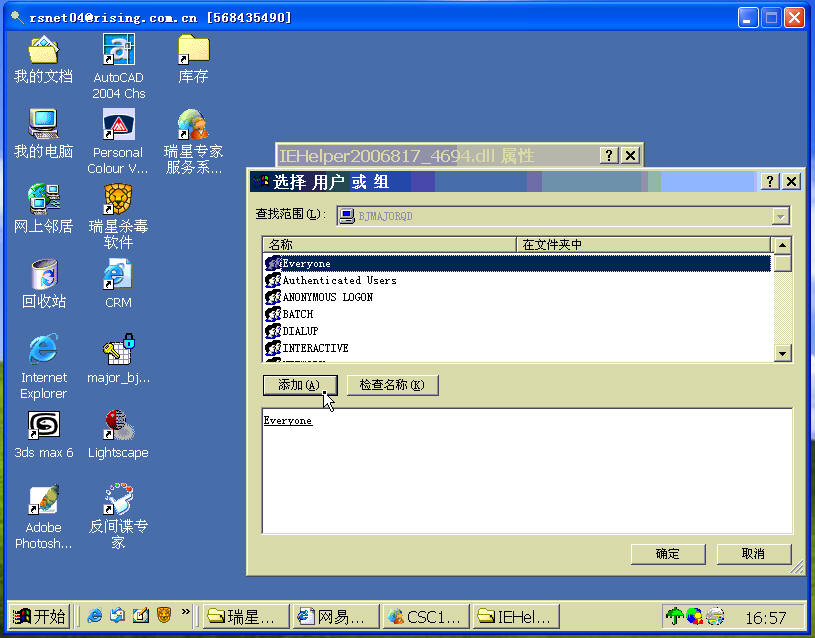Launch Internet Explorer from quick launch bar
Viewport: 815px width, 638px height.
coord(95,616)
